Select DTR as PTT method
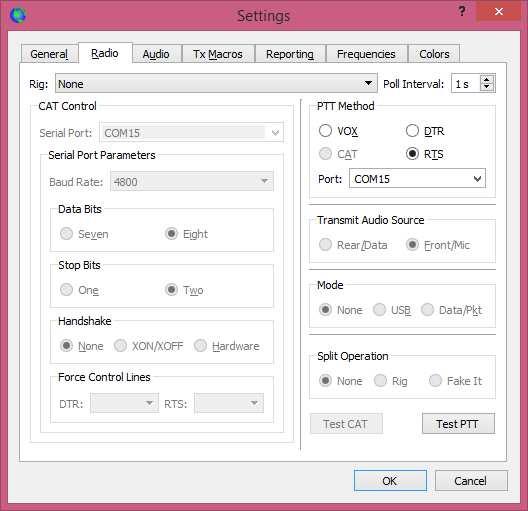Image resolution: width=528 pixels, height=511 pixels. 425,131
